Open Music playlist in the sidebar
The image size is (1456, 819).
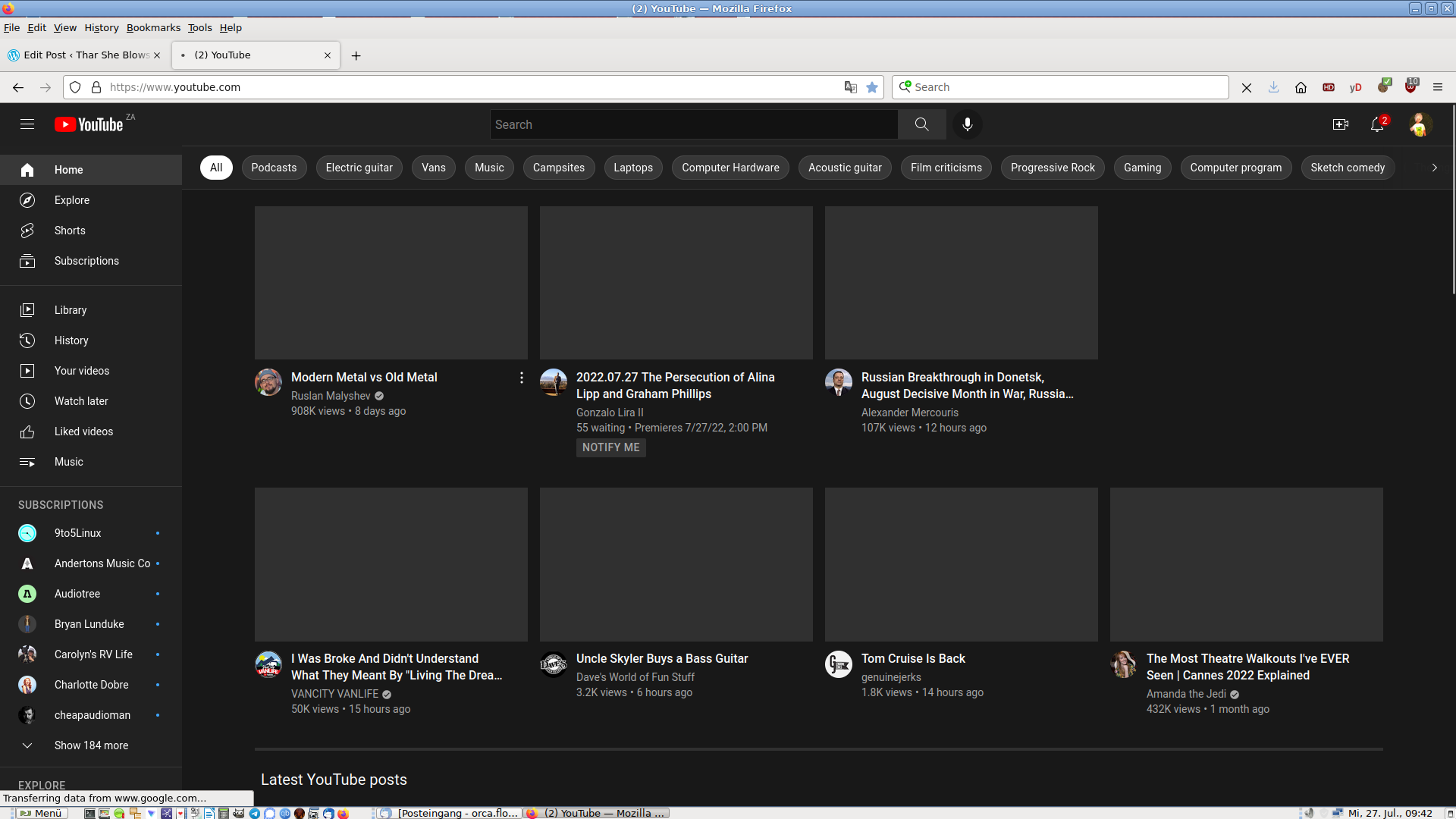pyautogui.click(x=91, y=462)
